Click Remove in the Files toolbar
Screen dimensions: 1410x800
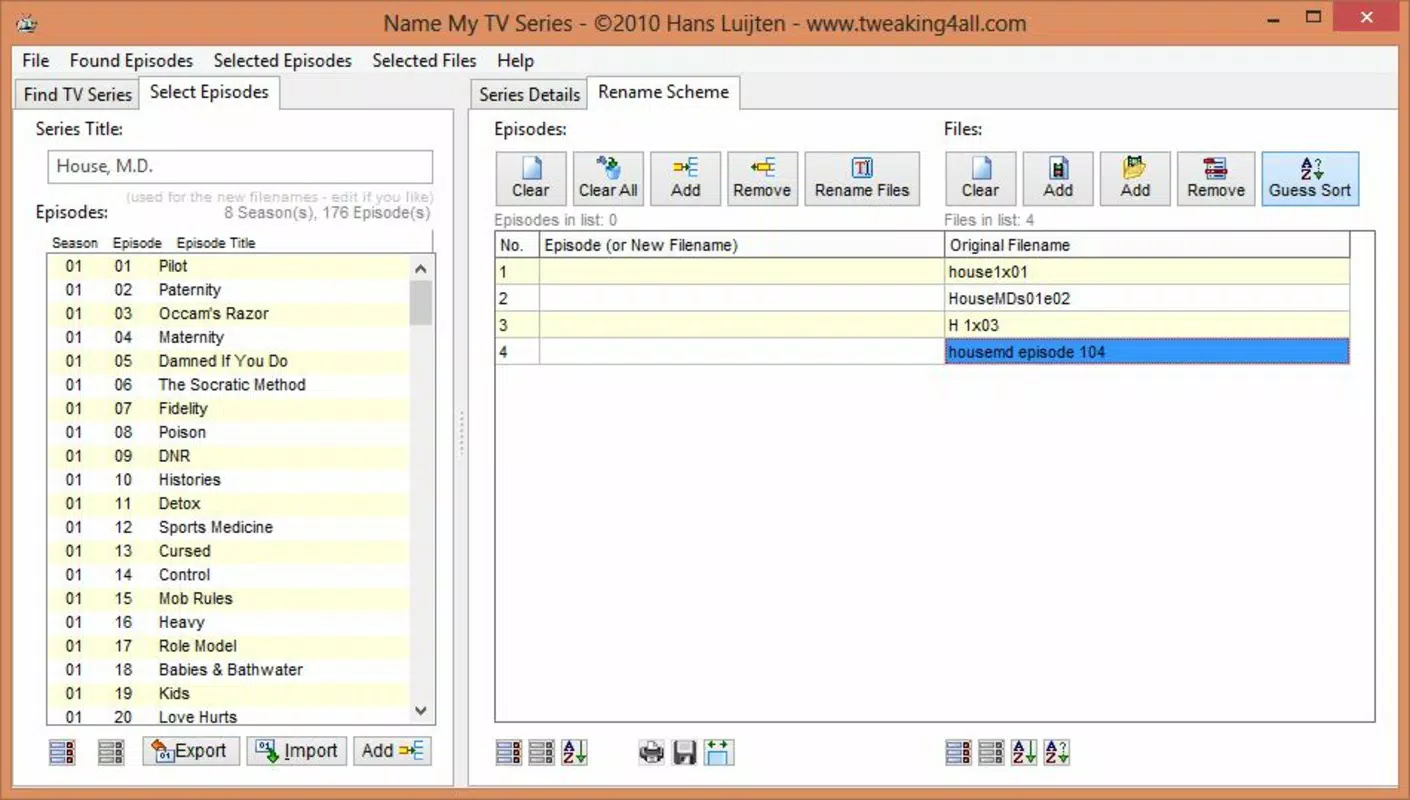(x=1216, y=179)
